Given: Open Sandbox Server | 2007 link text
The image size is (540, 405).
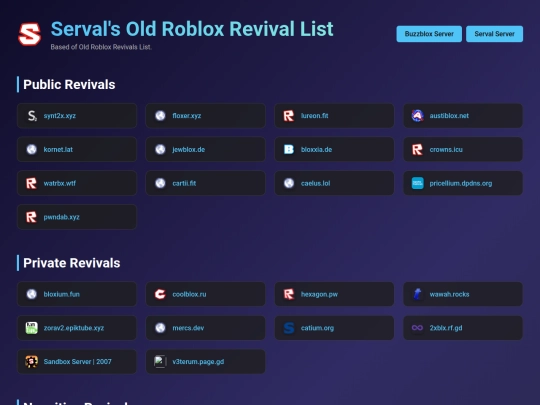Looking at the screenshot, I should pyautogui.click(x=77, y=362).
